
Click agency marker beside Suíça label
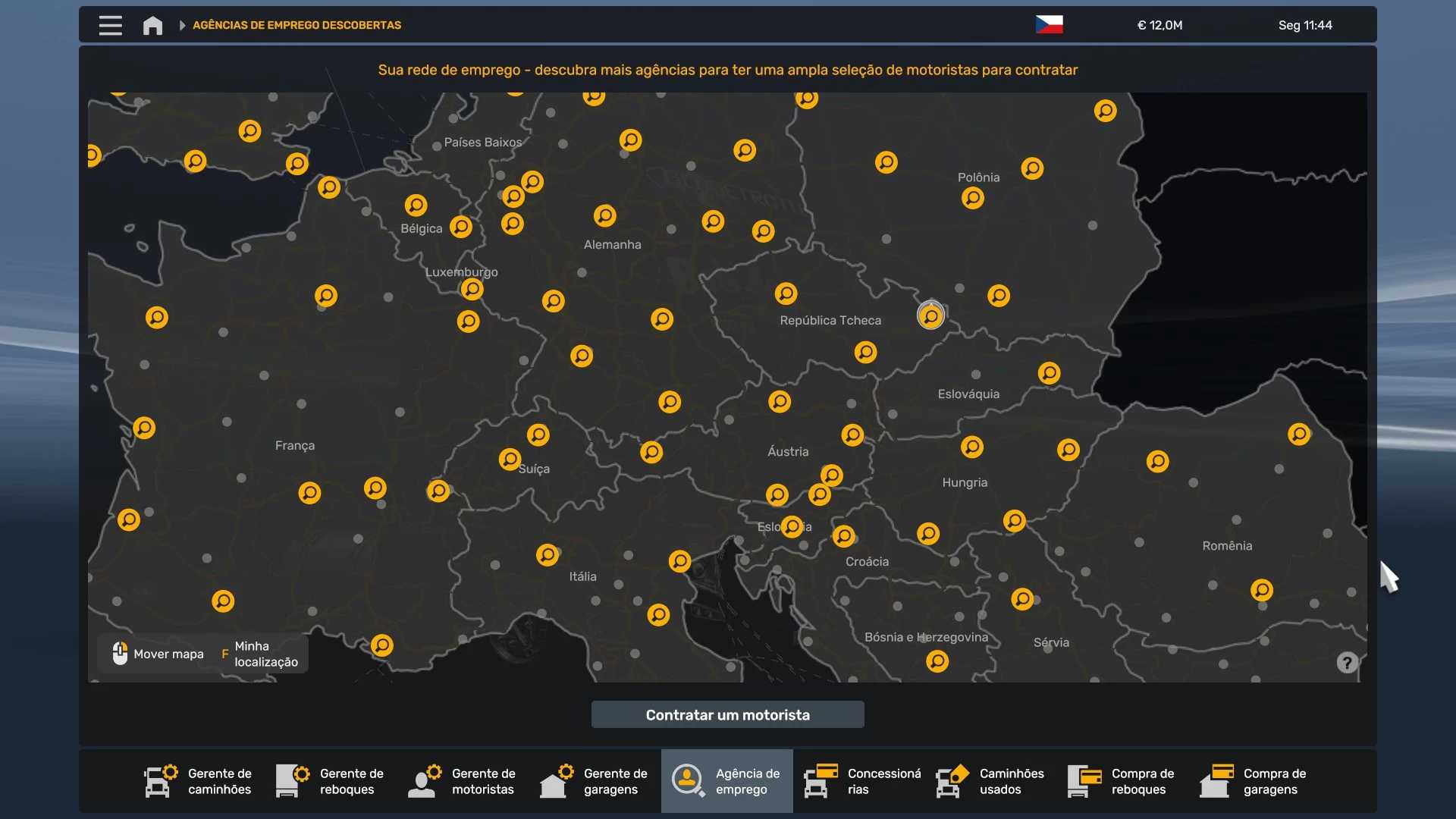click(x=510, y=459)
